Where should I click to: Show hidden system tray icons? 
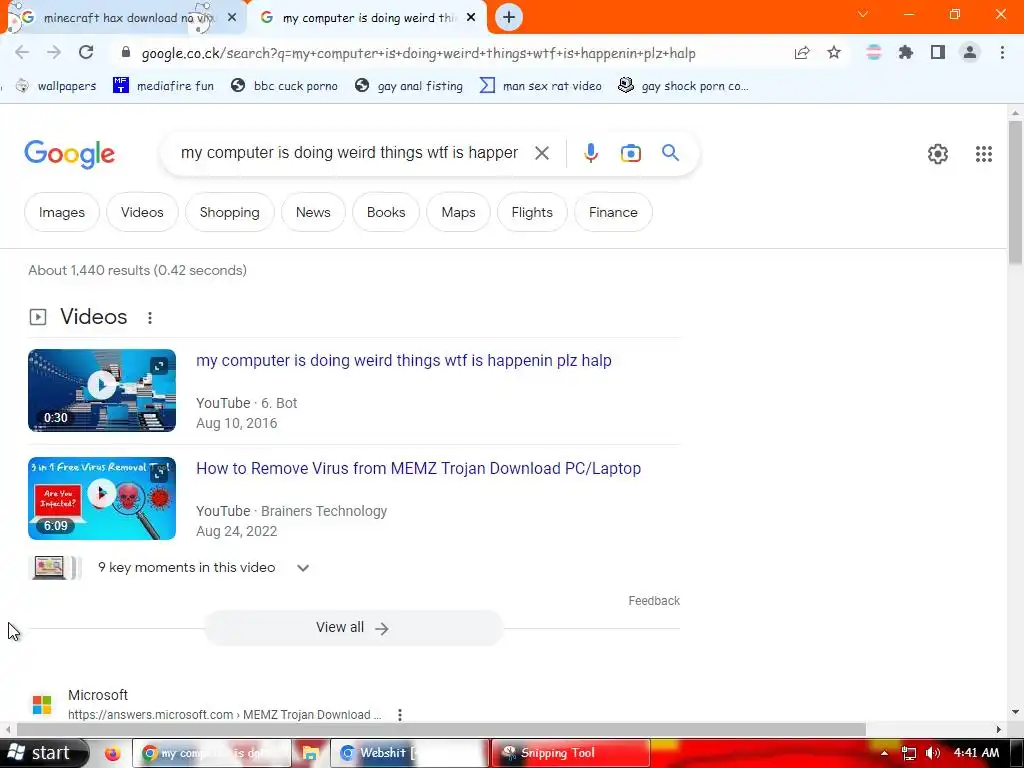click(x=884, y=753)
